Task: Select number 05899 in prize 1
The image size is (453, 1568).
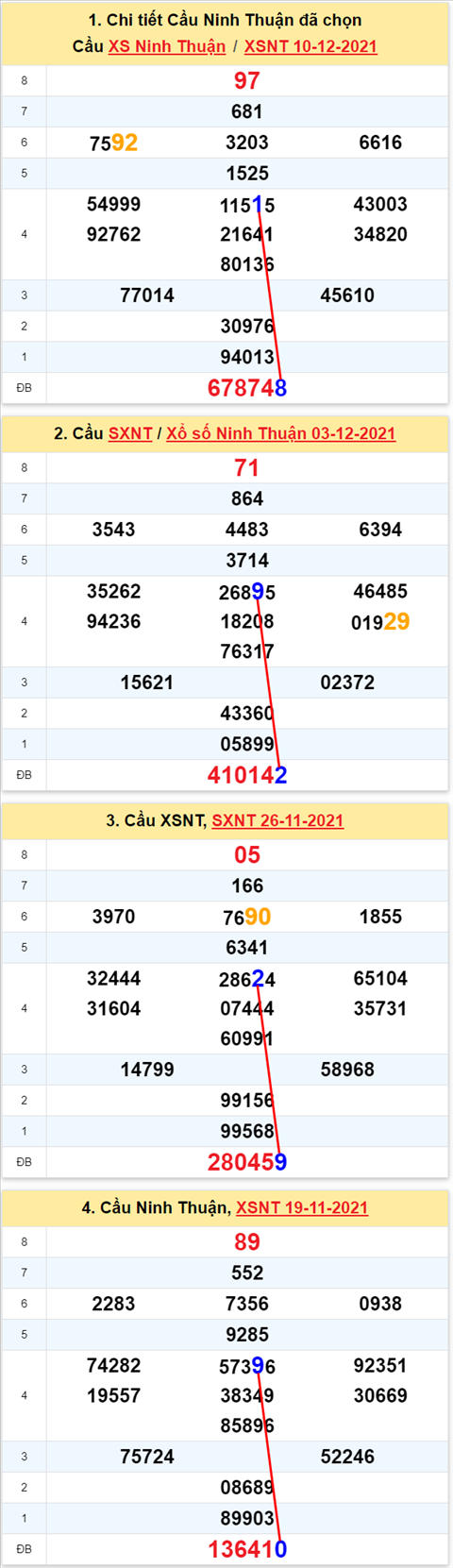Action: coord(247,744)
